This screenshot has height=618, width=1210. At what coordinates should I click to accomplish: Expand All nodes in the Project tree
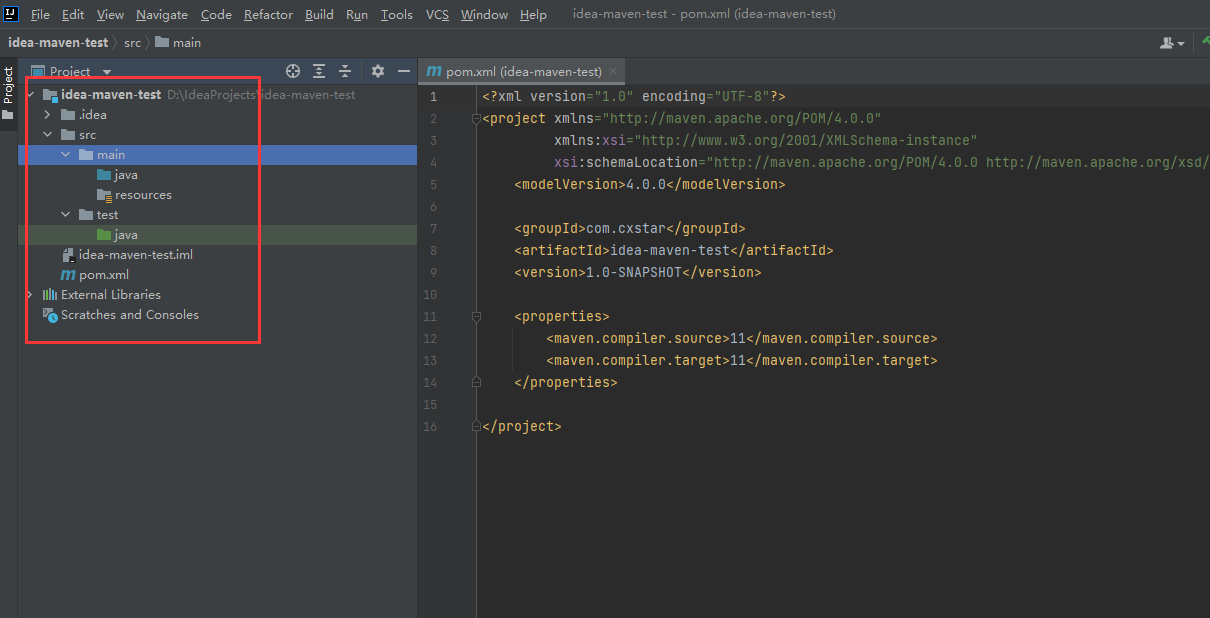(x=319, y=71)
